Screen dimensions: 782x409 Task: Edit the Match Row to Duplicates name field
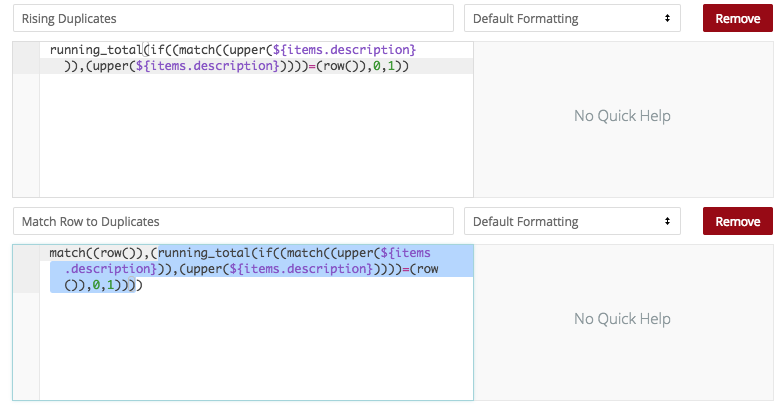pyautogui.click(x=233, y=221)
